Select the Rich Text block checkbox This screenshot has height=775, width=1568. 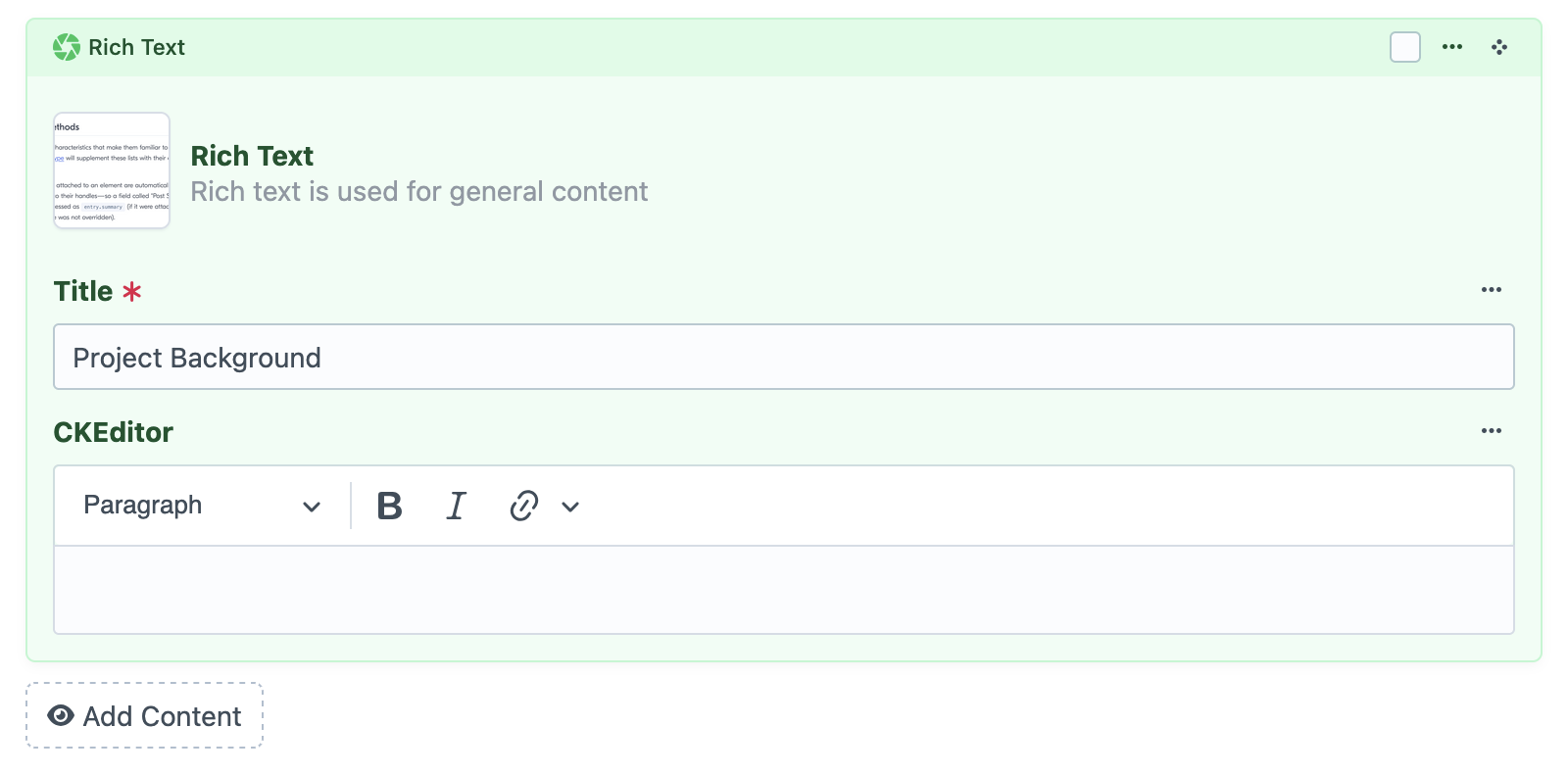(x=1404, y=47)
